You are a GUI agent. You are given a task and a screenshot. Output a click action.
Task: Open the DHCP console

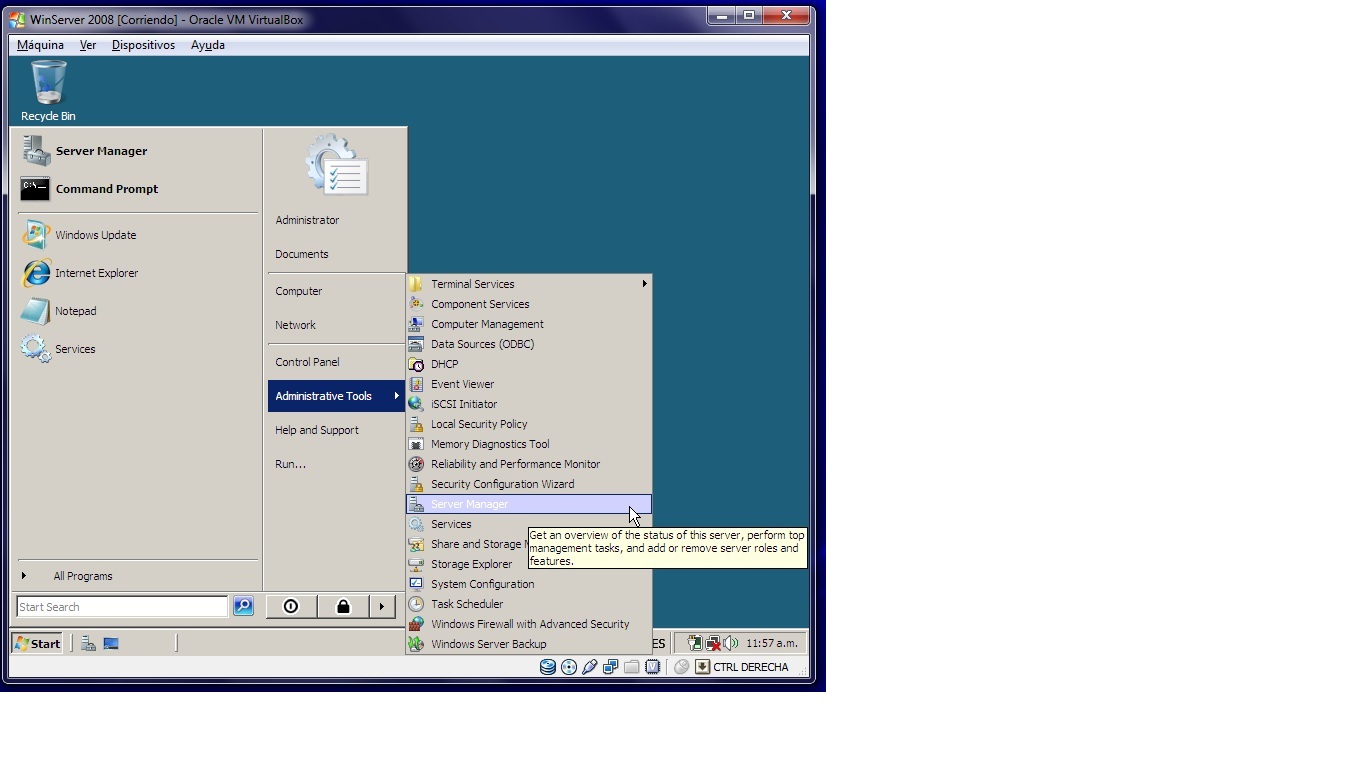pyautogui.click(x=529, y=364)
